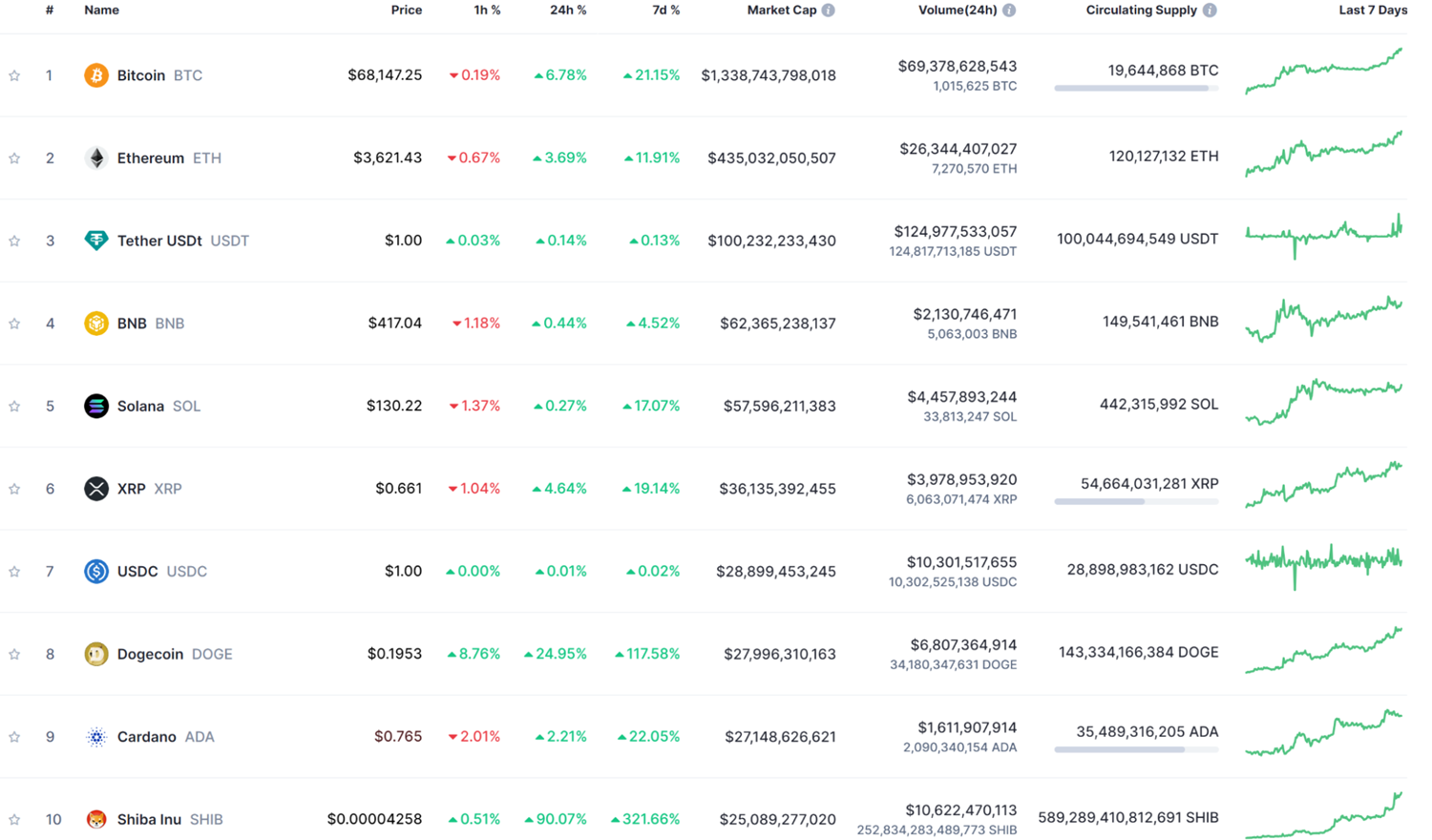
Task: Open the USDC coin name link
Action: [x=137, y=571]
